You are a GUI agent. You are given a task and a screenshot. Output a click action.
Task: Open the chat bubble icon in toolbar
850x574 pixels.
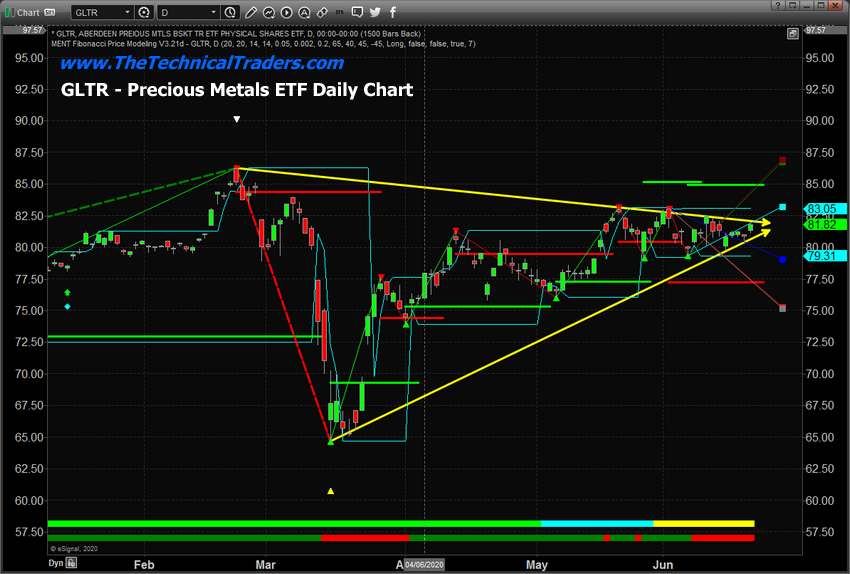[x=357, y=12]
